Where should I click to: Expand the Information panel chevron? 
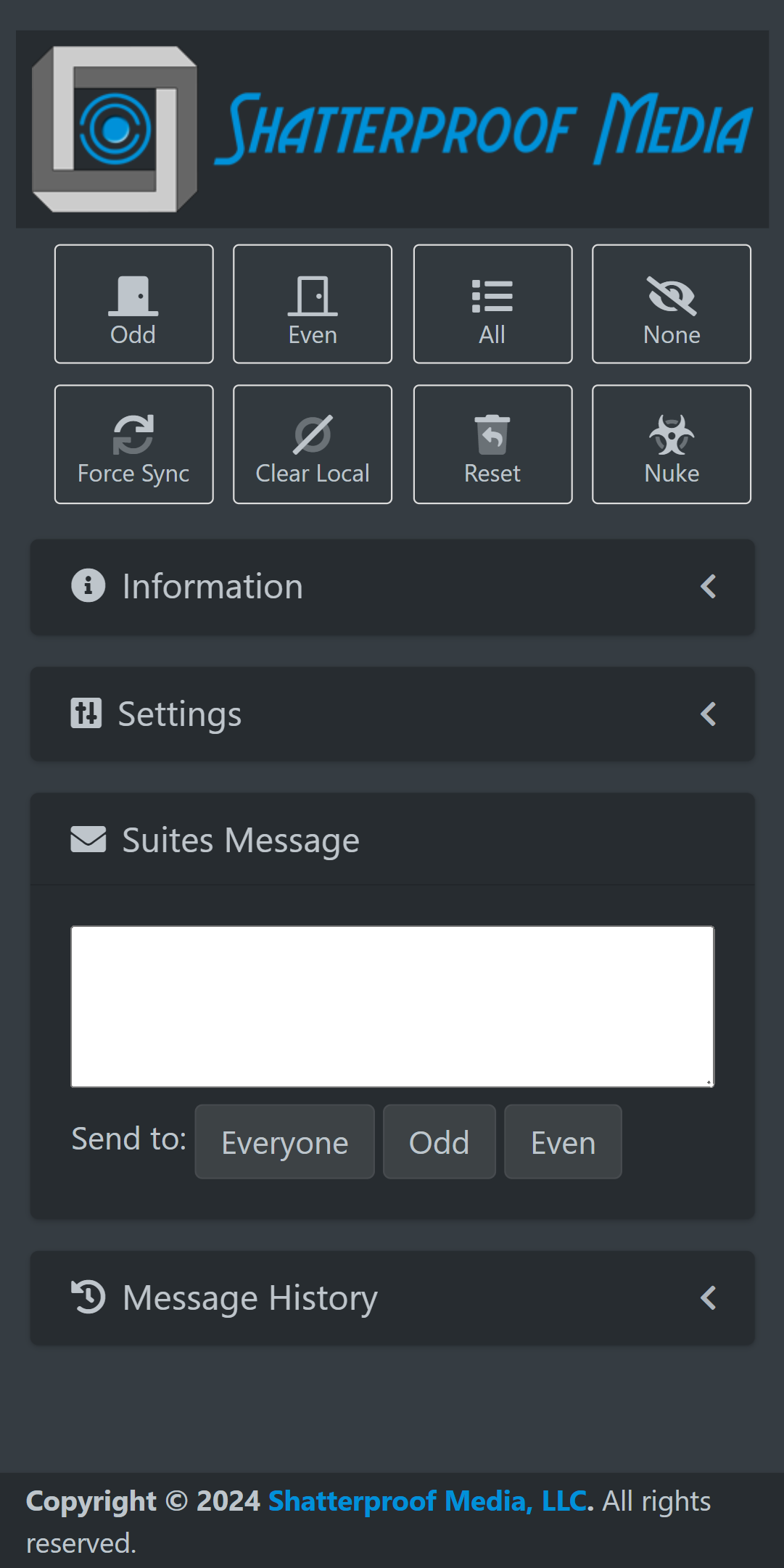tap(709, 587)
